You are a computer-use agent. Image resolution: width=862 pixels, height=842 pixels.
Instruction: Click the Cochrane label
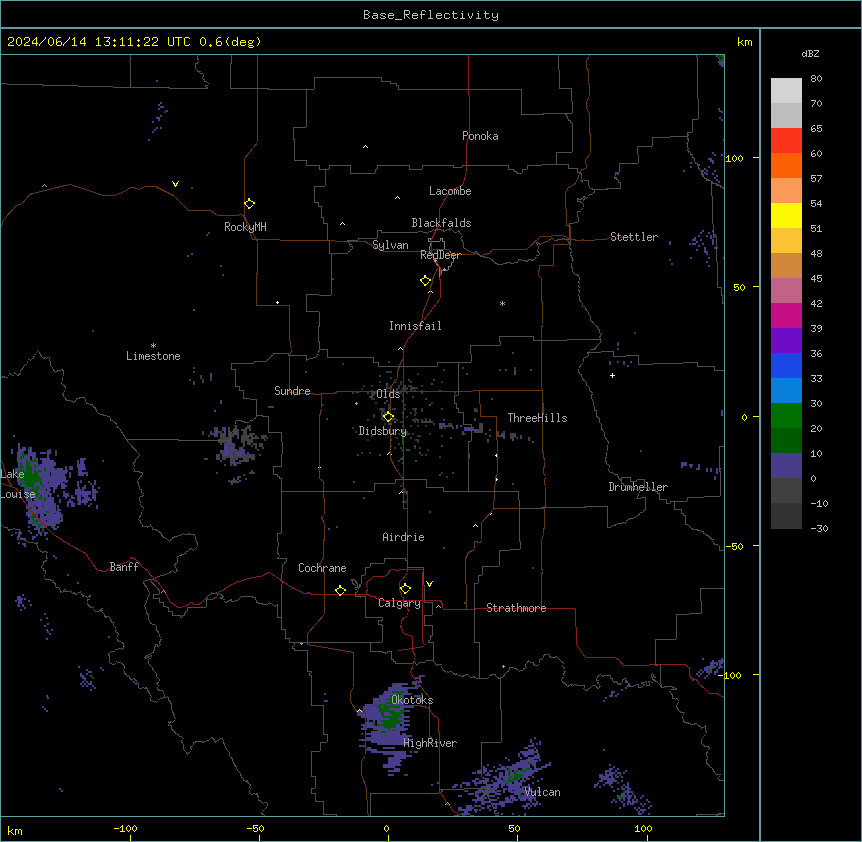tap(322, 568)
